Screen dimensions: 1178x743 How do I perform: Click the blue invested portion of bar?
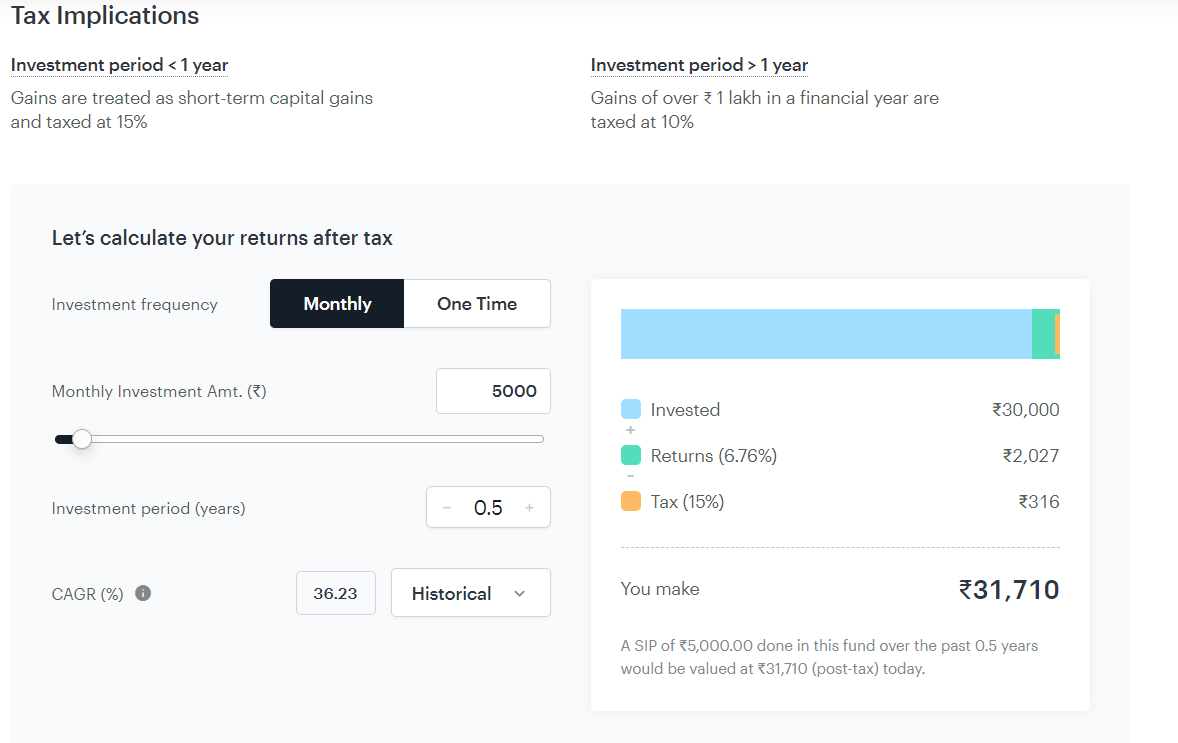826,334
